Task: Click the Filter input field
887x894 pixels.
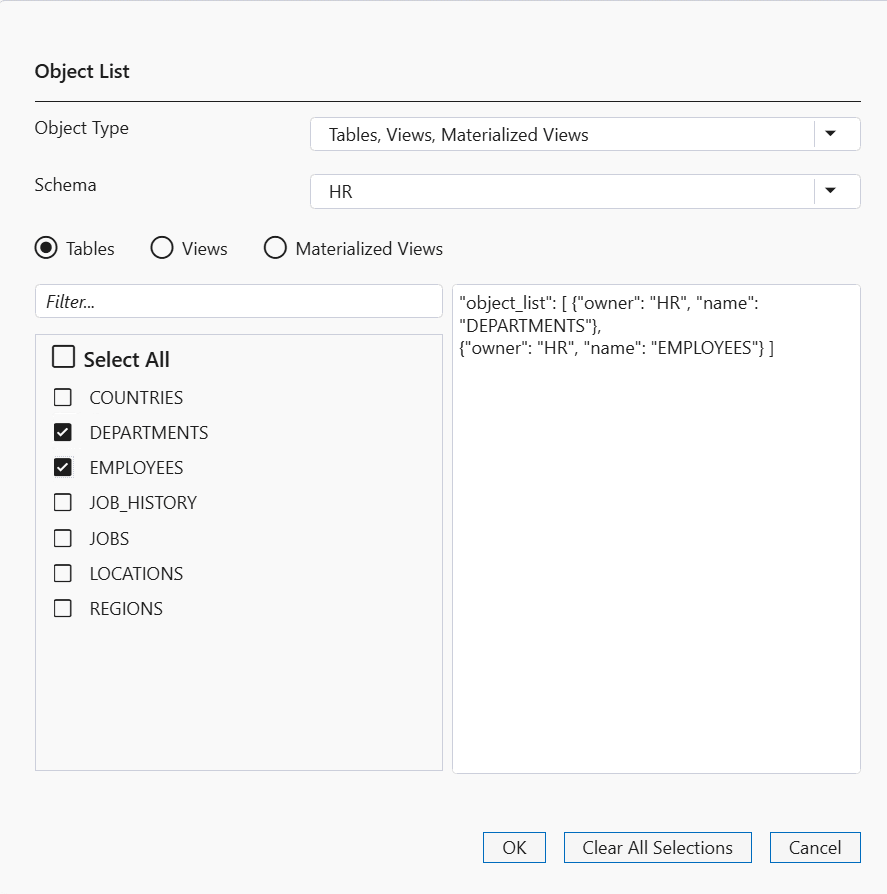Action: tap(238, 300)
